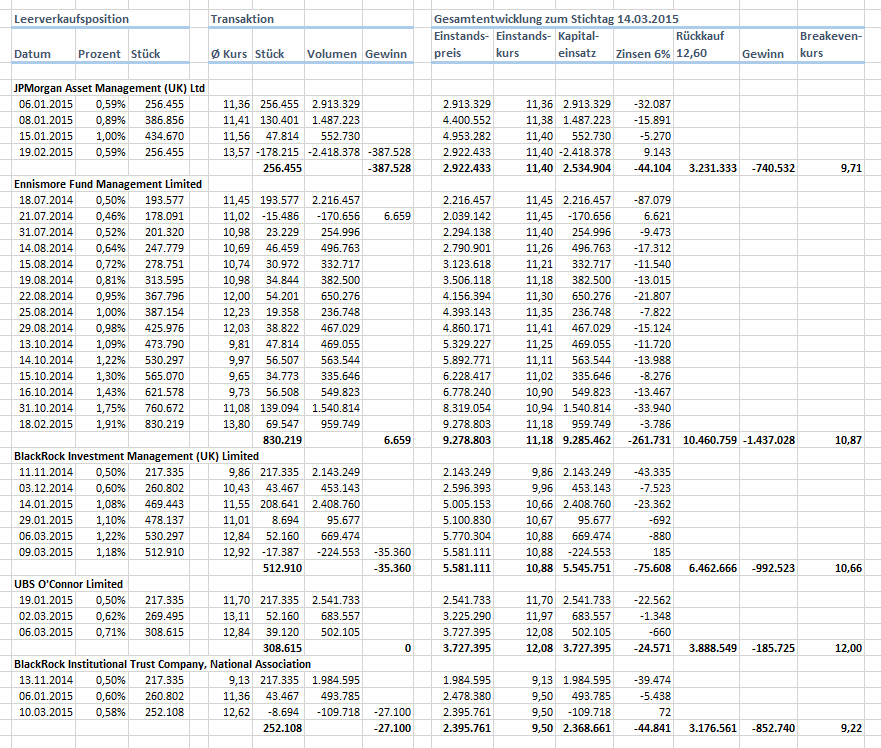
Task: Click date cell 31.10.2014
Action: coord(46,408)
